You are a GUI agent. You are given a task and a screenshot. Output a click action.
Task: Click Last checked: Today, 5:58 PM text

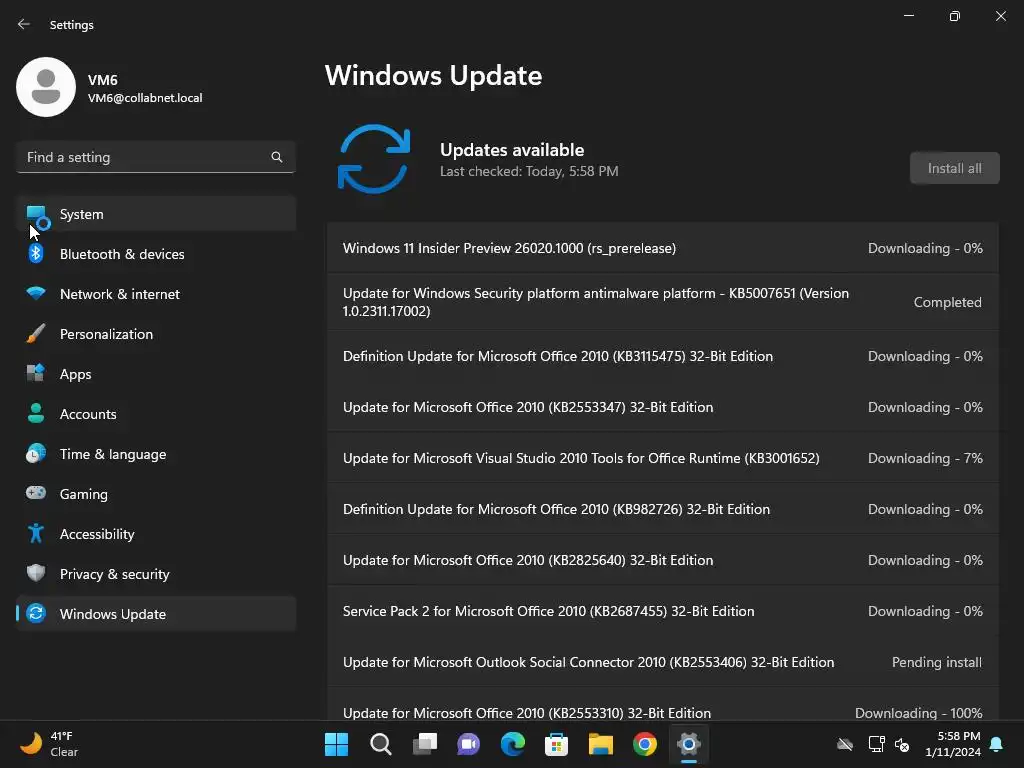click(529, 171)
